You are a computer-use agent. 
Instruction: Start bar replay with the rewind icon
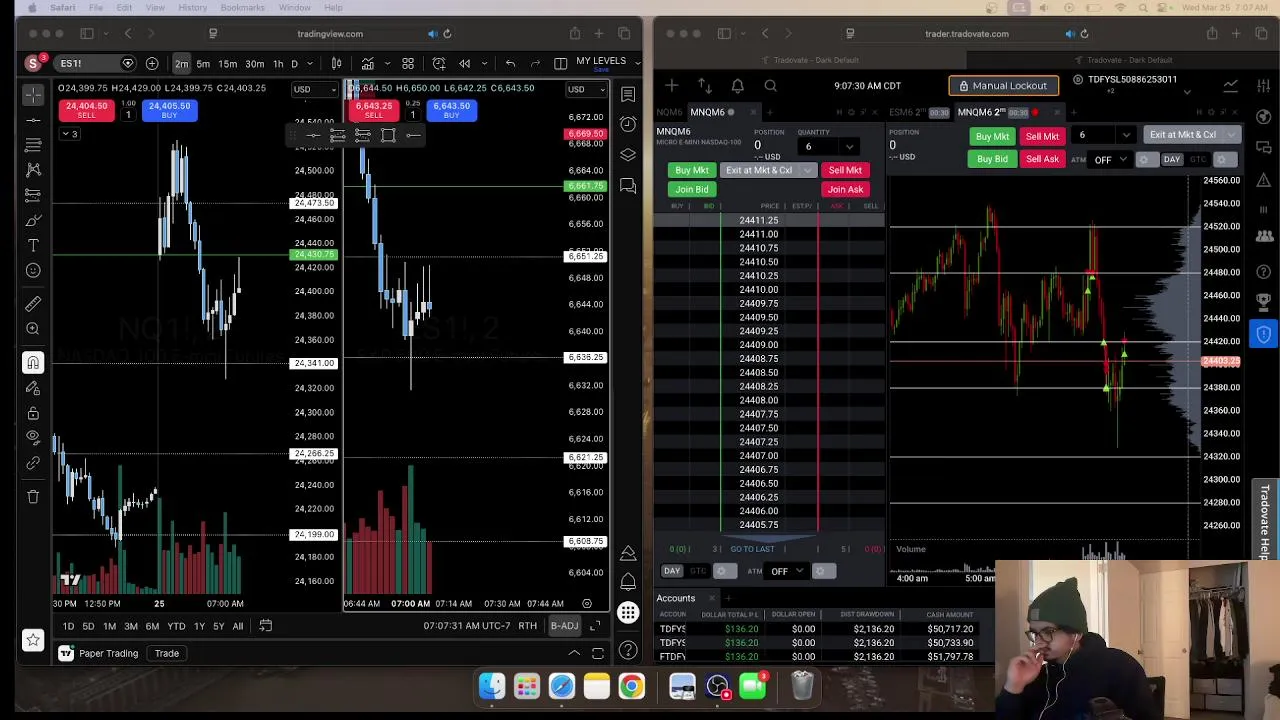click(x=465, y=64)
